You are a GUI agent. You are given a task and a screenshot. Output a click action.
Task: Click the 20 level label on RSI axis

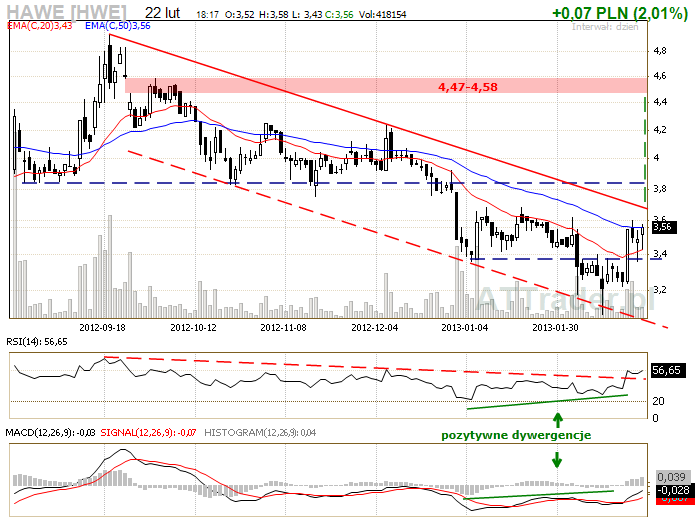(658, 401)
